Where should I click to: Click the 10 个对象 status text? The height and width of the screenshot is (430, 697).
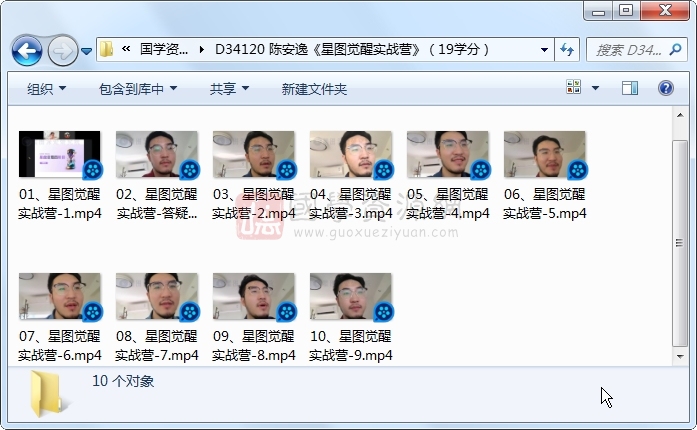123,381
